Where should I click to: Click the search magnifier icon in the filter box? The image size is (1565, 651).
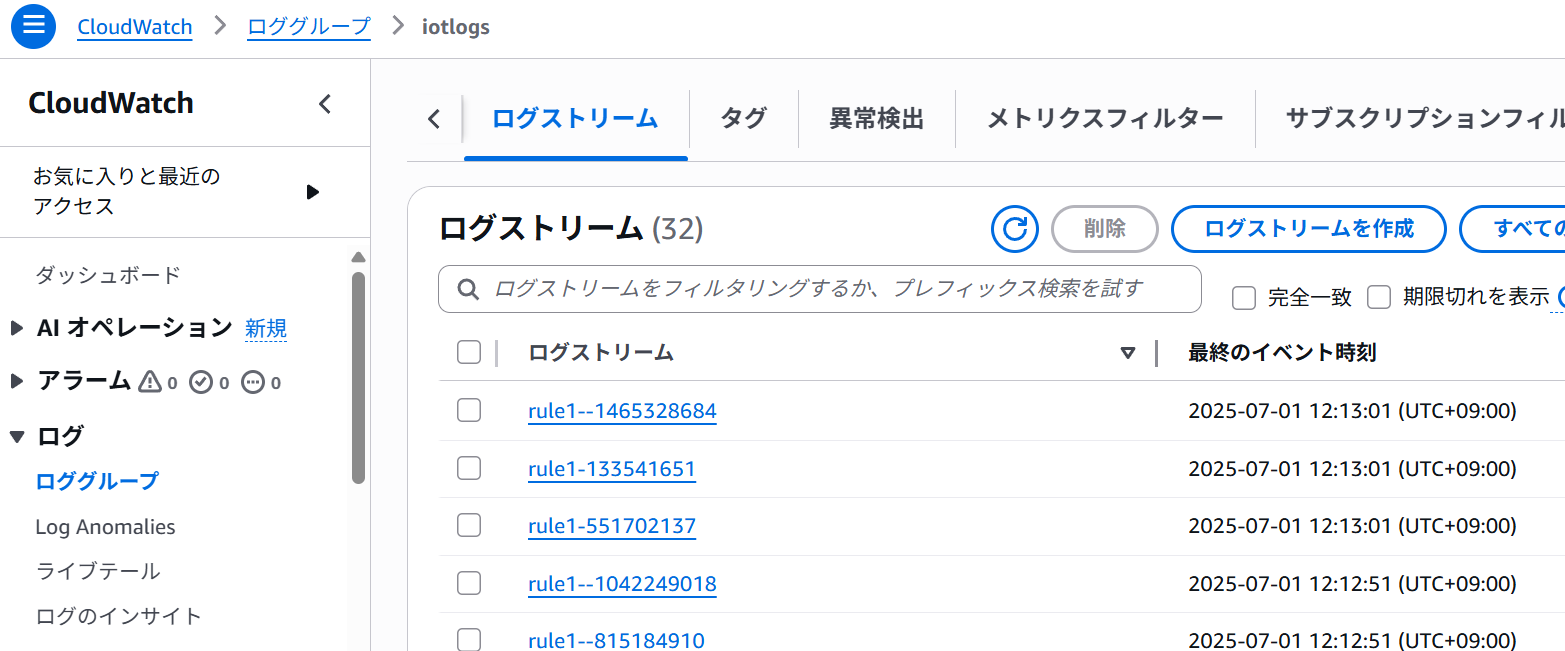pyautogui.click(x=466, y=289)
